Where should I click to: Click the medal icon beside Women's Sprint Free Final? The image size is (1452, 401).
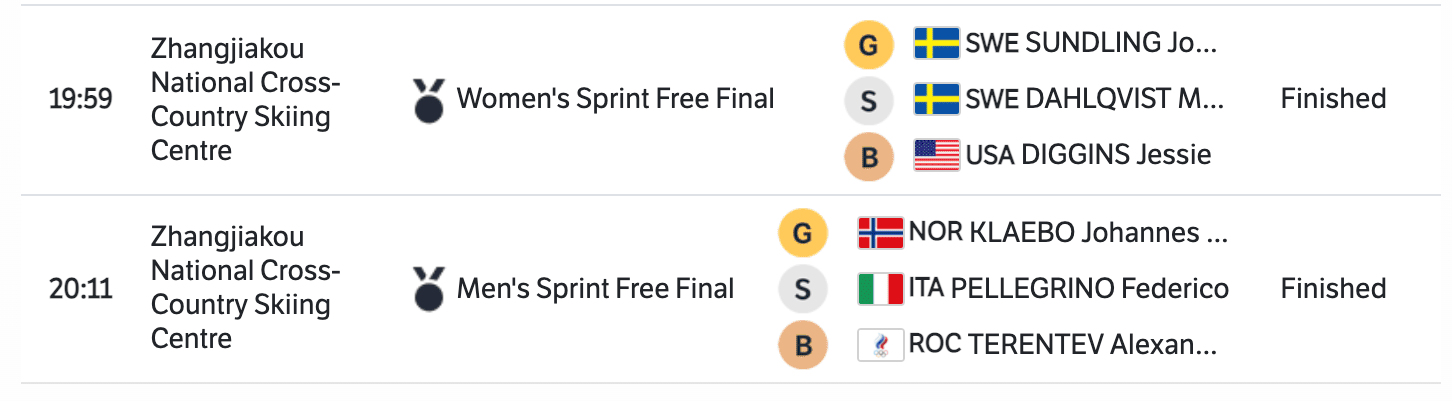point(429,100)
